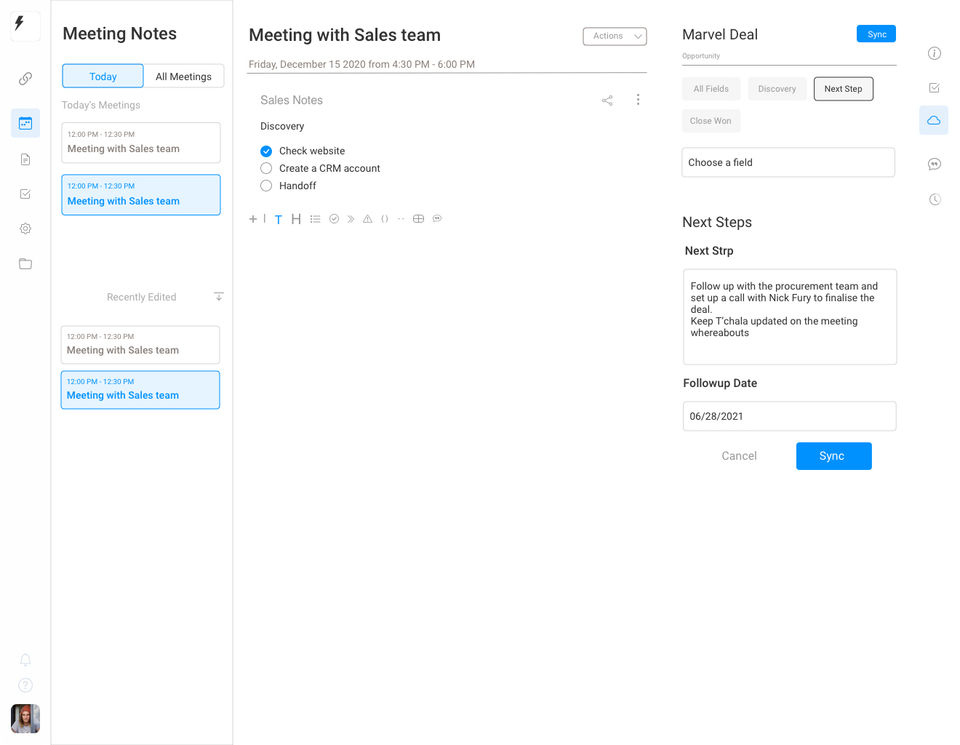Expand the Actions dropdown

[x=615, y=36]
